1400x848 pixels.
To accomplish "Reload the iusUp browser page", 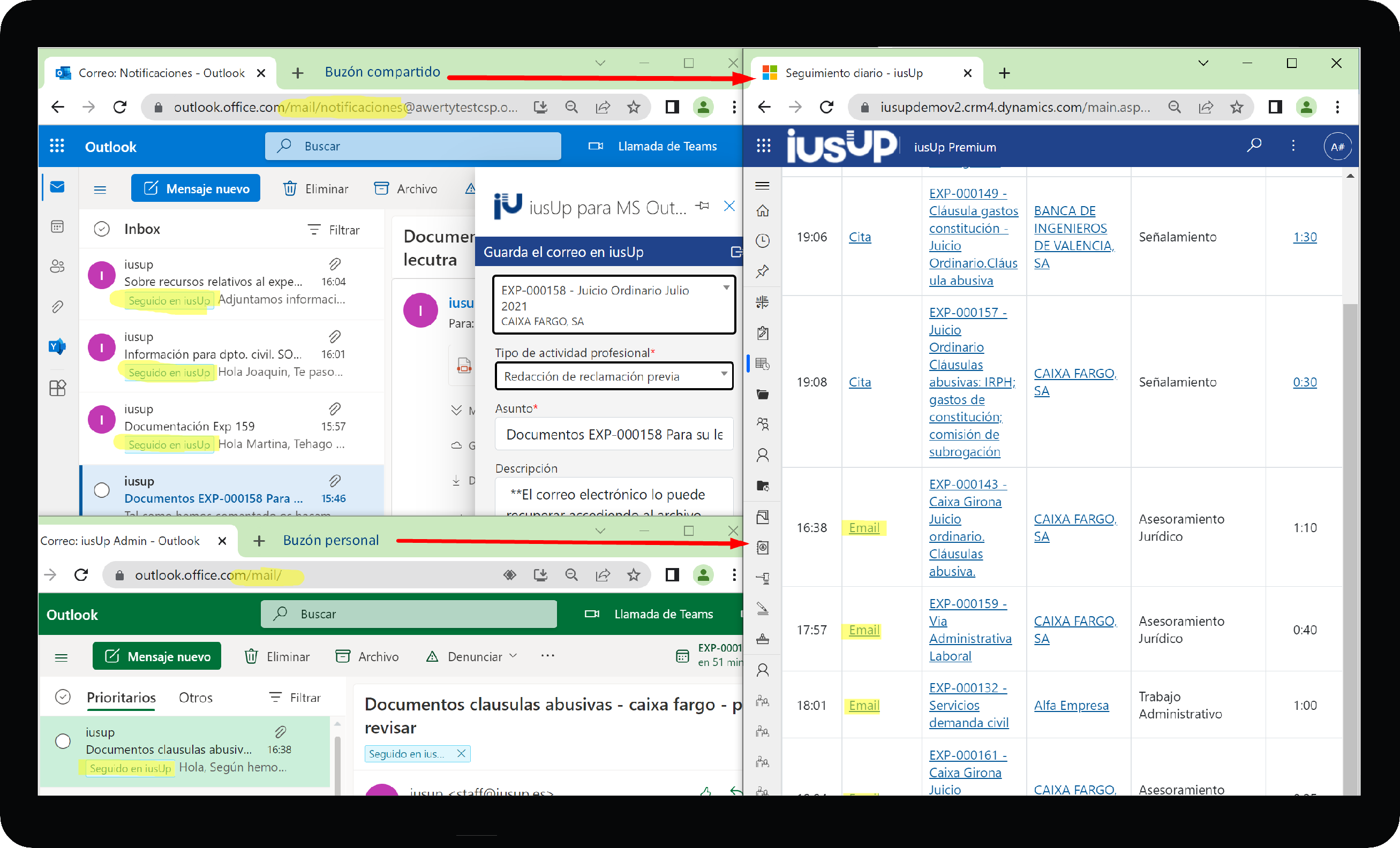I will (826, 107).
